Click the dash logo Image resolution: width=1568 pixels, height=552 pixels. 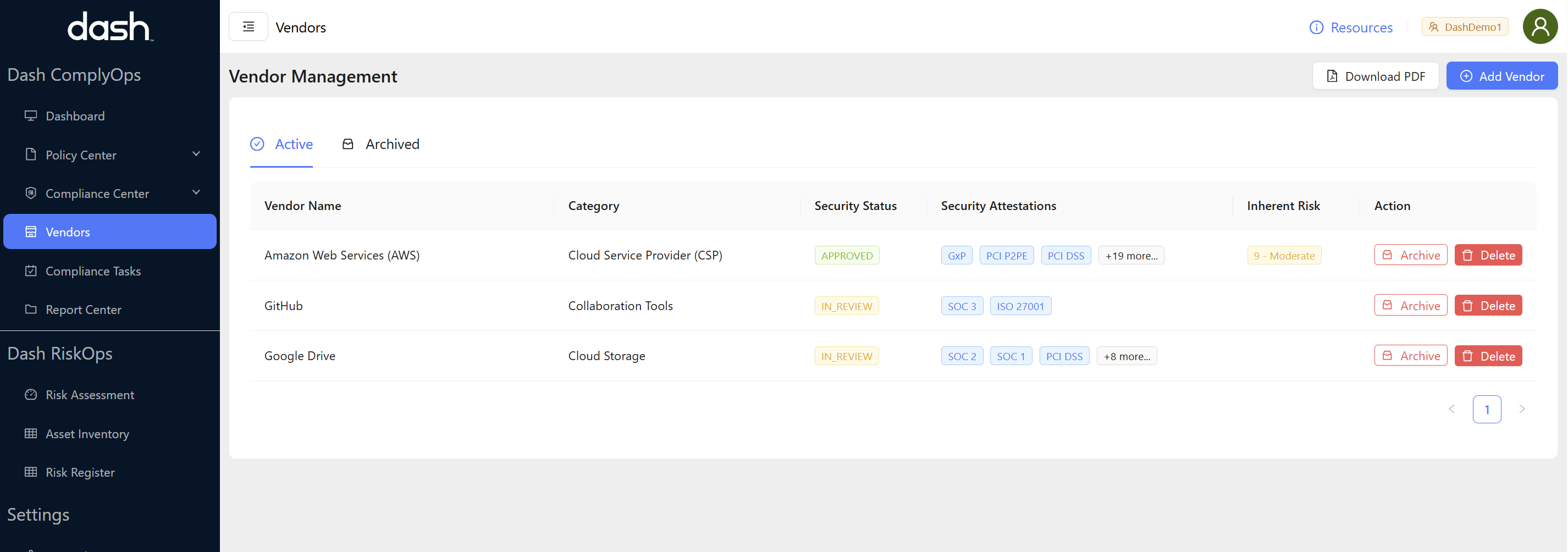pos(109,27)
